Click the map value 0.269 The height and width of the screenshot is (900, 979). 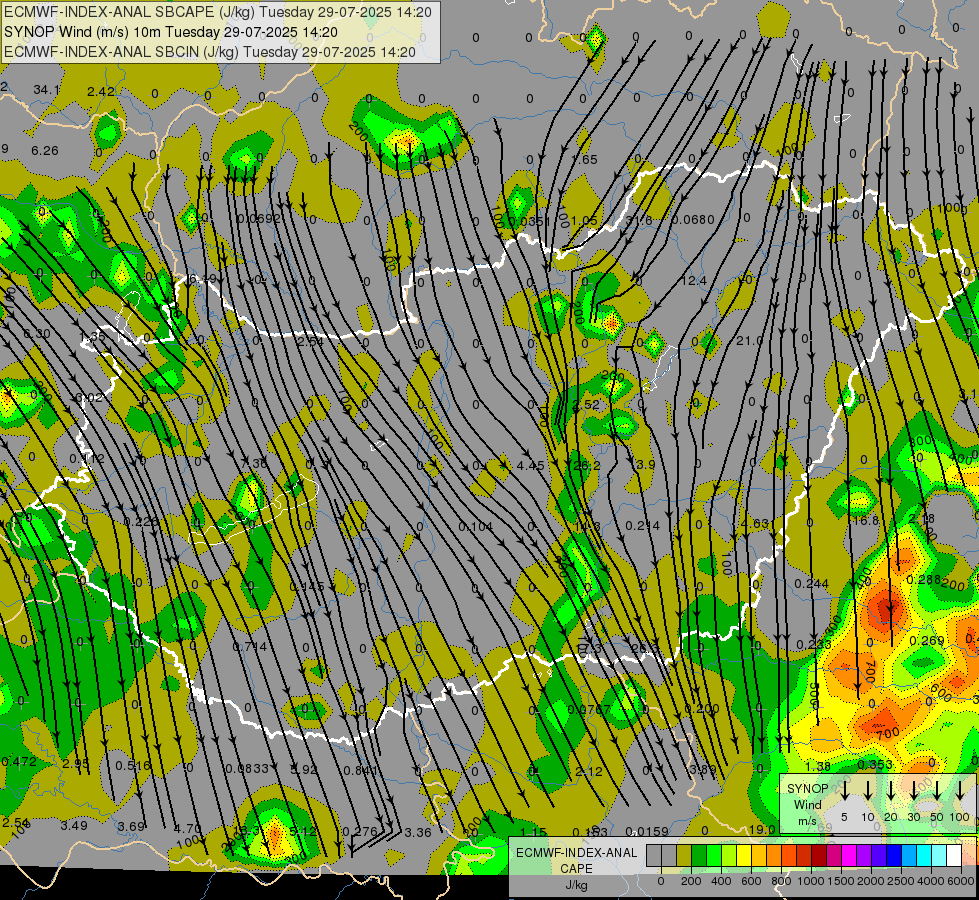click(x=927, y=640)
